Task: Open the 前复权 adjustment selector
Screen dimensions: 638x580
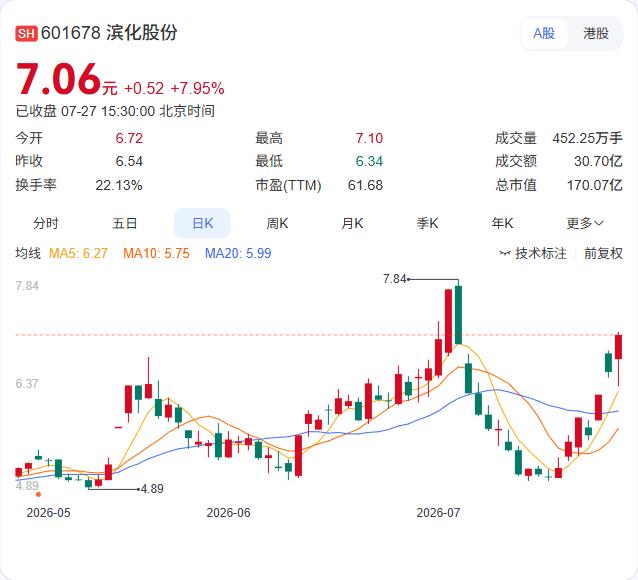Action: point(603,254)
